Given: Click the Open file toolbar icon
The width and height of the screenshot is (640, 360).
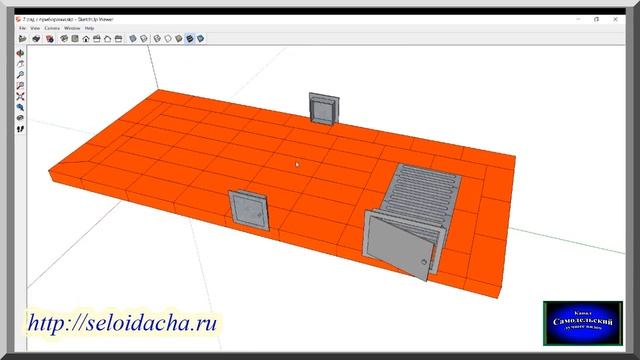Looking at the screenshot, I should pos(22,39).
